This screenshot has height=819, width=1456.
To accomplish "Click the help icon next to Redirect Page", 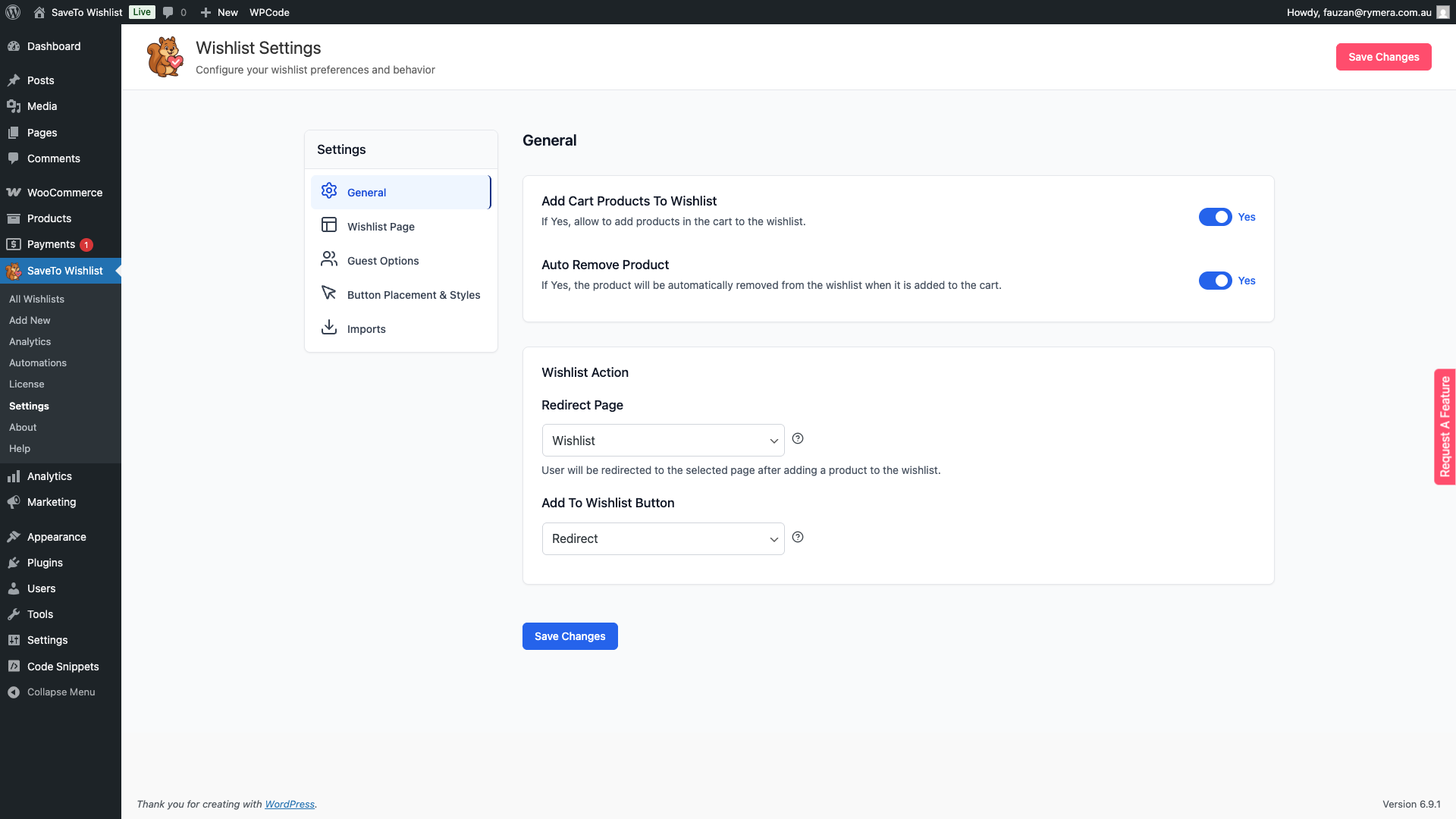I will 797,438.
